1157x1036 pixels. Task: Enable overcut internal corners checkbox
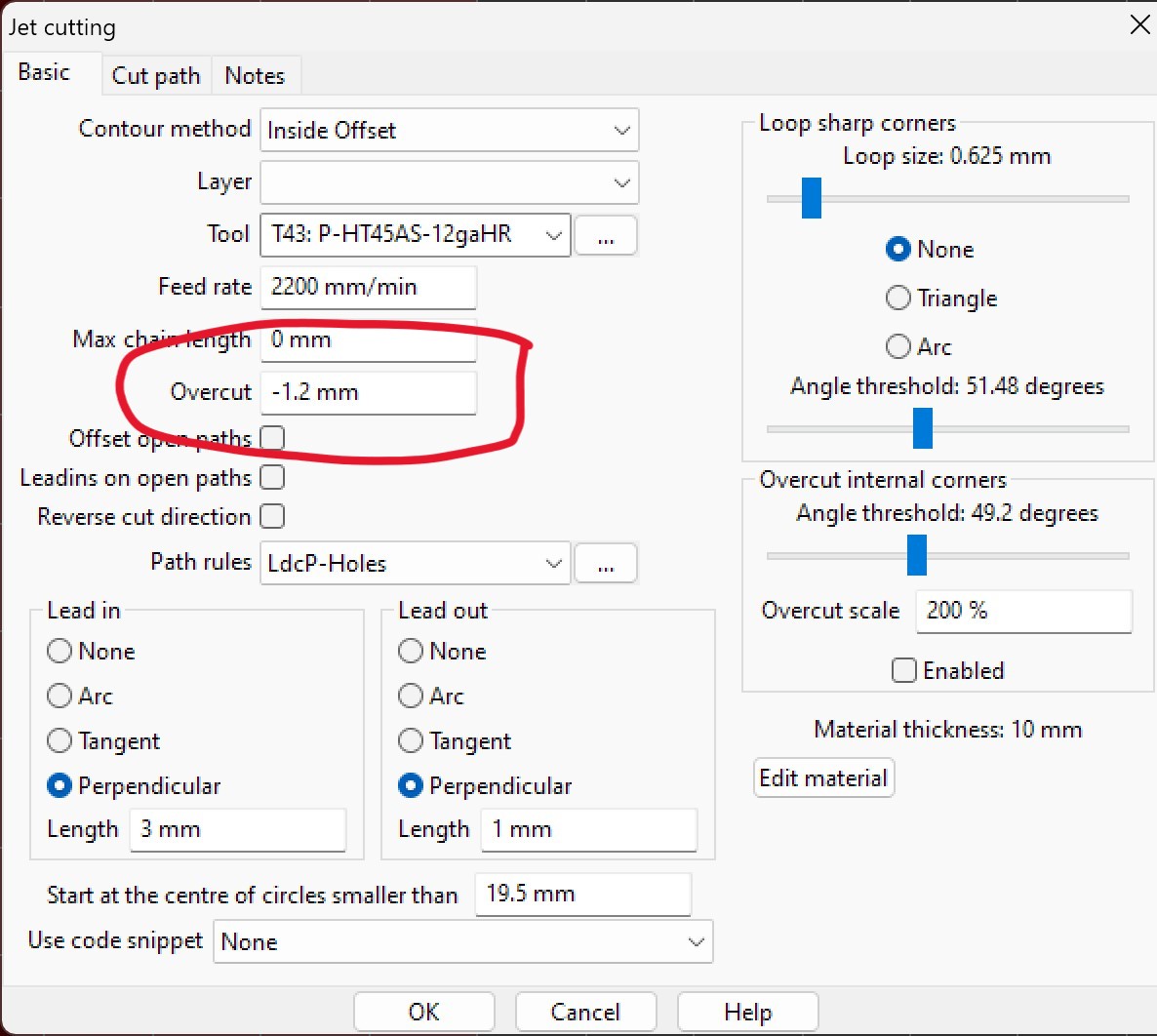(904, 670)
